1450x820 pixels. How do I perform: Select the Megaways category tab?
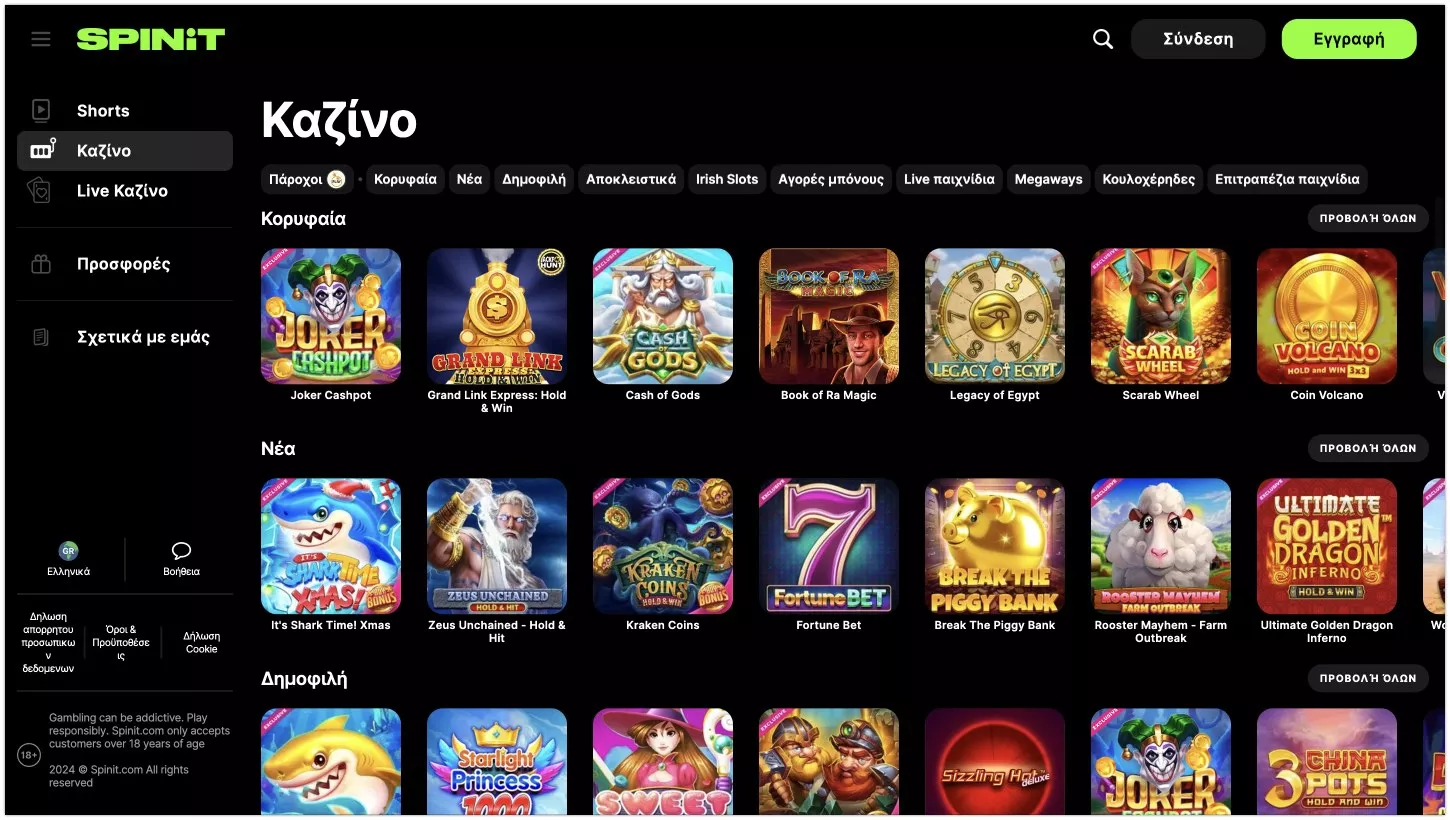pyautogui.click(x=1048, y=179)
